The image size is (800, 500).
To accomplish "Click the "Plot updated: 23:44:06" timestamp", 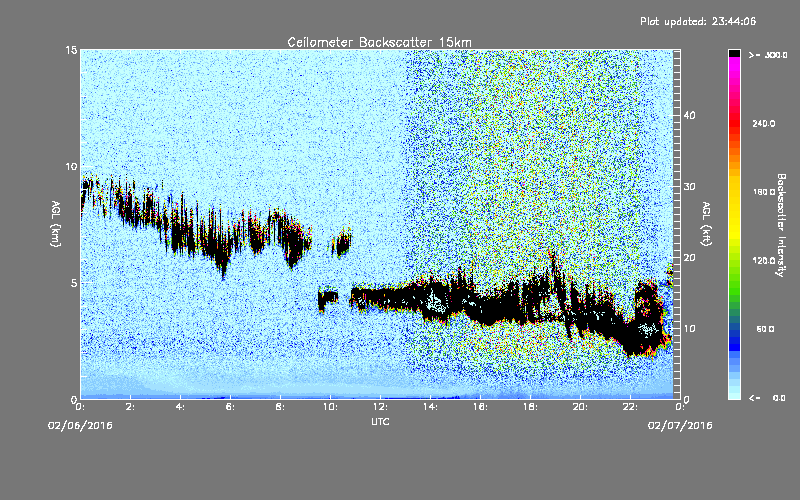I will coord(698,21).
